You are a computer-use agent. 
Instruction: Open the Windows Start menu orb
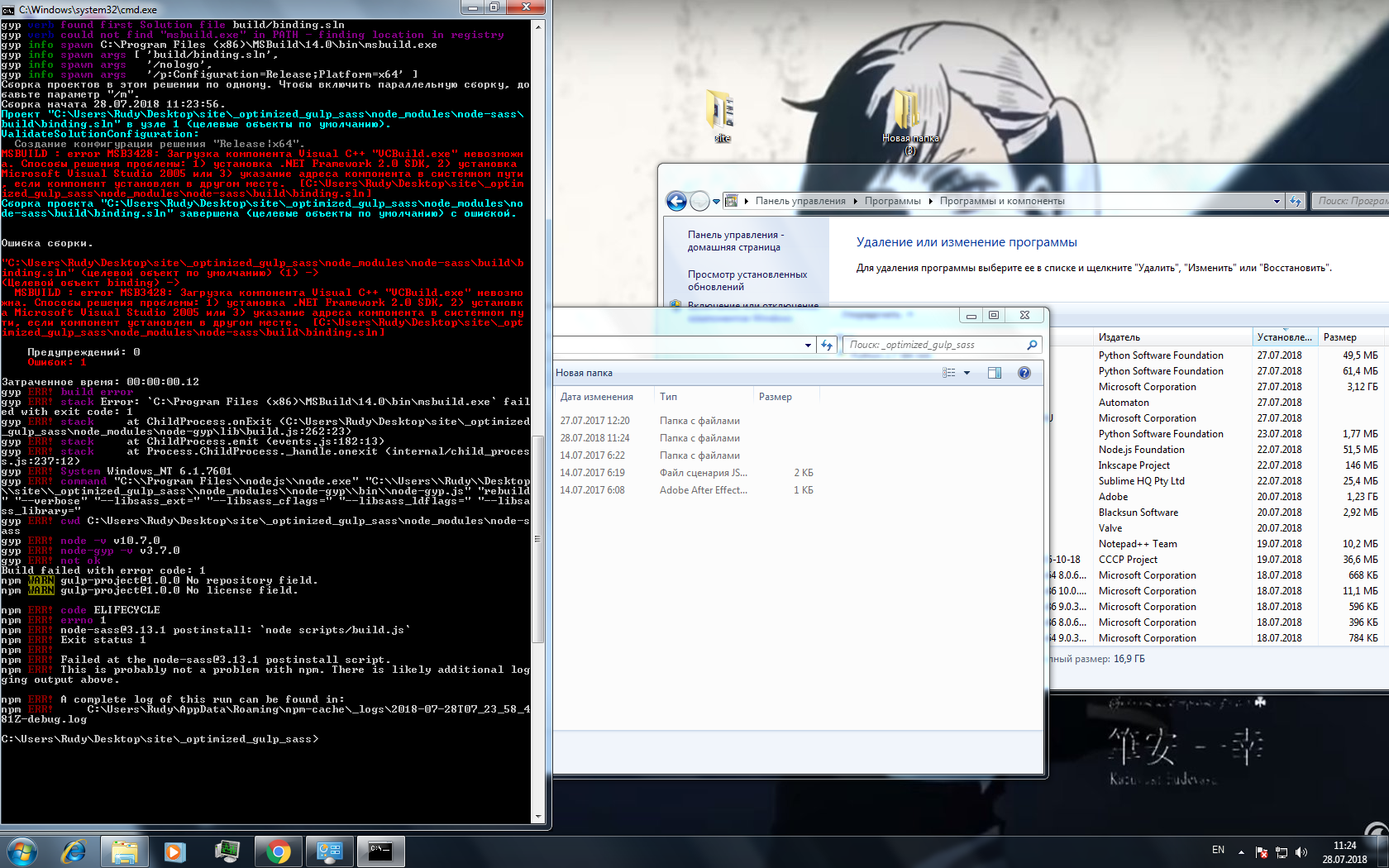(22, 851)
